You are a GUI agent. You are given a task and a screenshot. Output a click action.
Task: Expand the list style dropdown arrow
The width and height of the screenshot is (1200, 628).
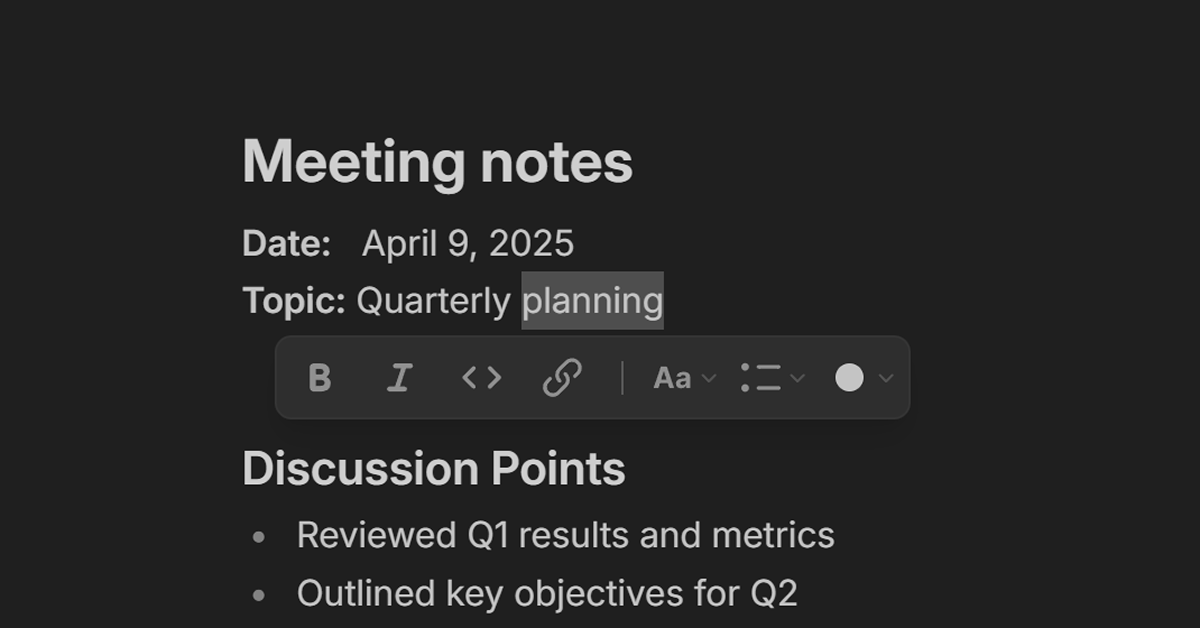point(798,379)
